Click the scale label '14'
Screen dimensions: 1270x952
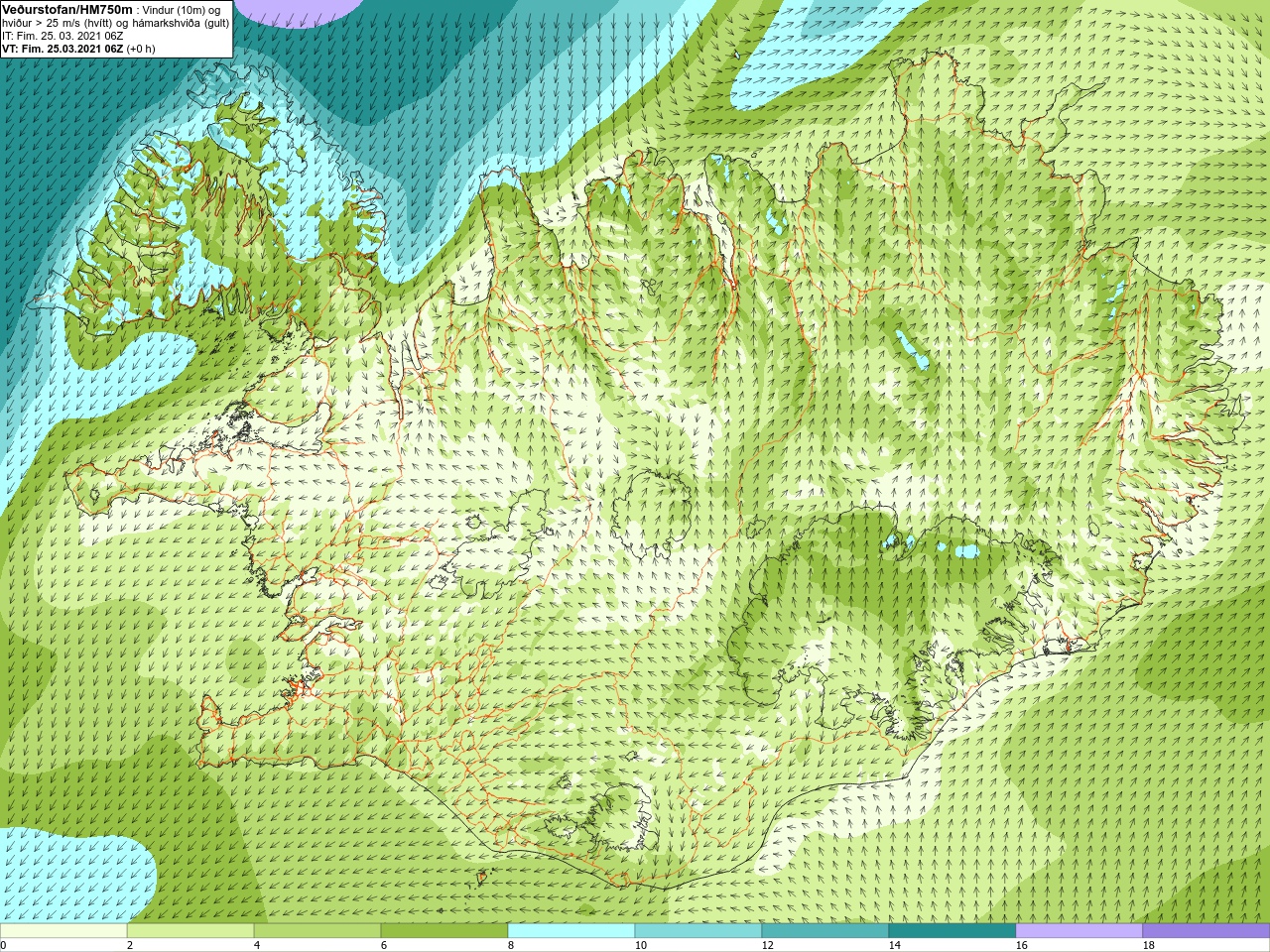(x=894, y=945)
